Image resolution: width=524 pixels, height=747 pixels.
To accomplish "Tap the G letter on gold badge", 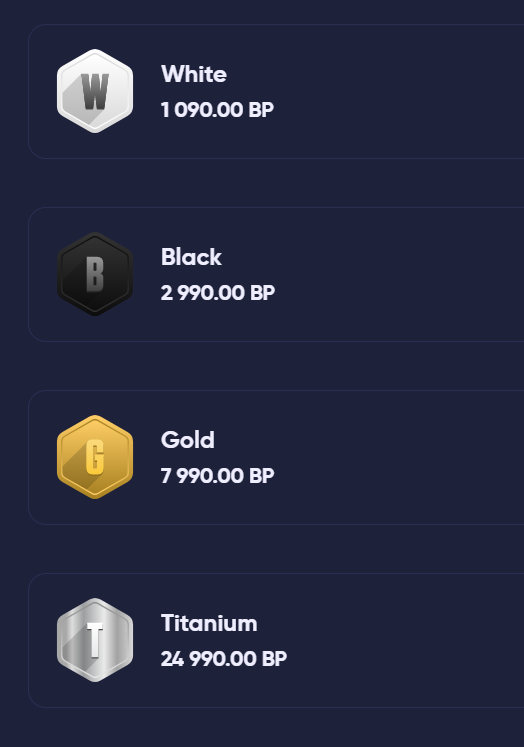I will tap(95, 457).
